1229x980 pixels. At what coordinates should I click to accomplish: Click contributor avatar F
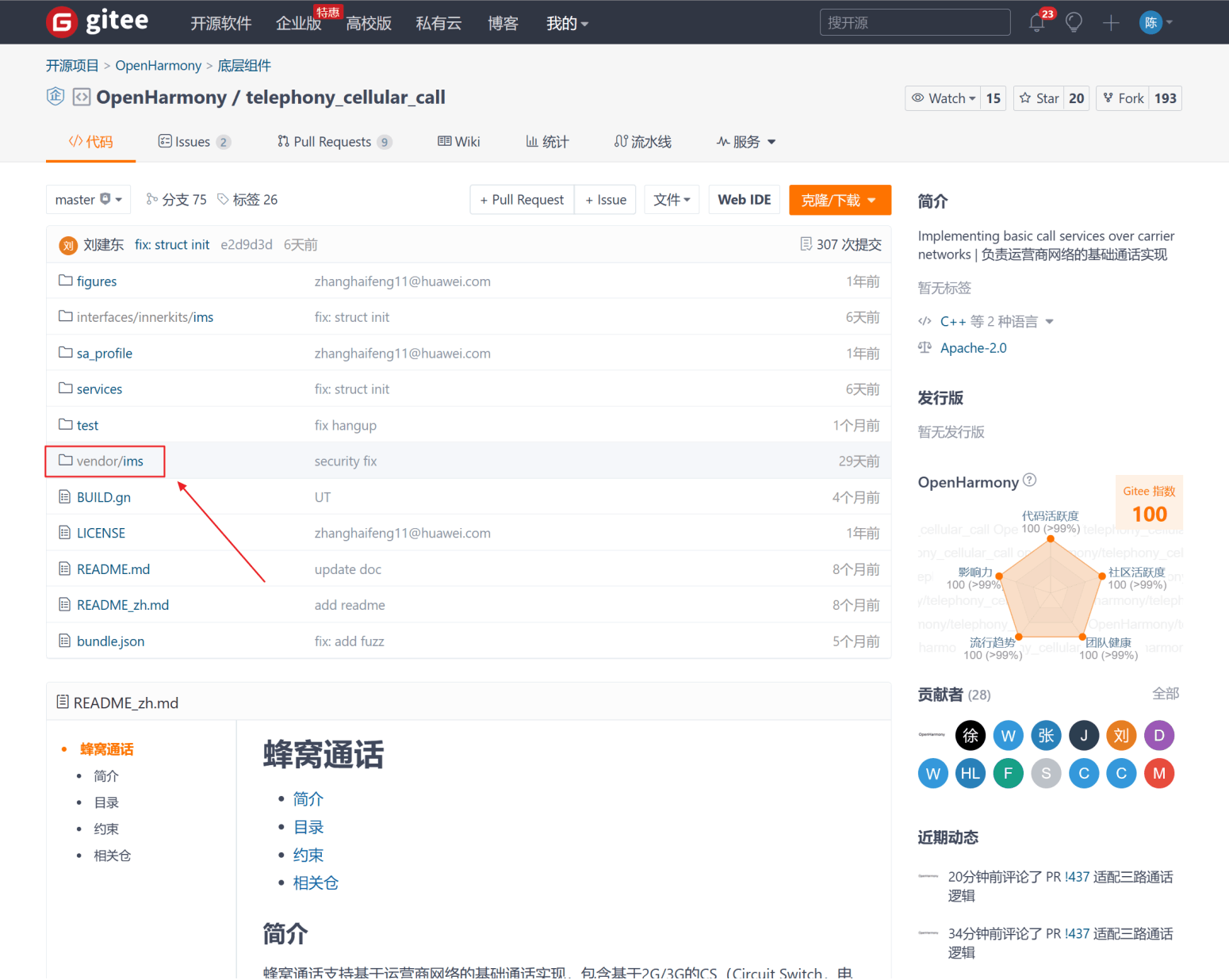pos(1008,773)
